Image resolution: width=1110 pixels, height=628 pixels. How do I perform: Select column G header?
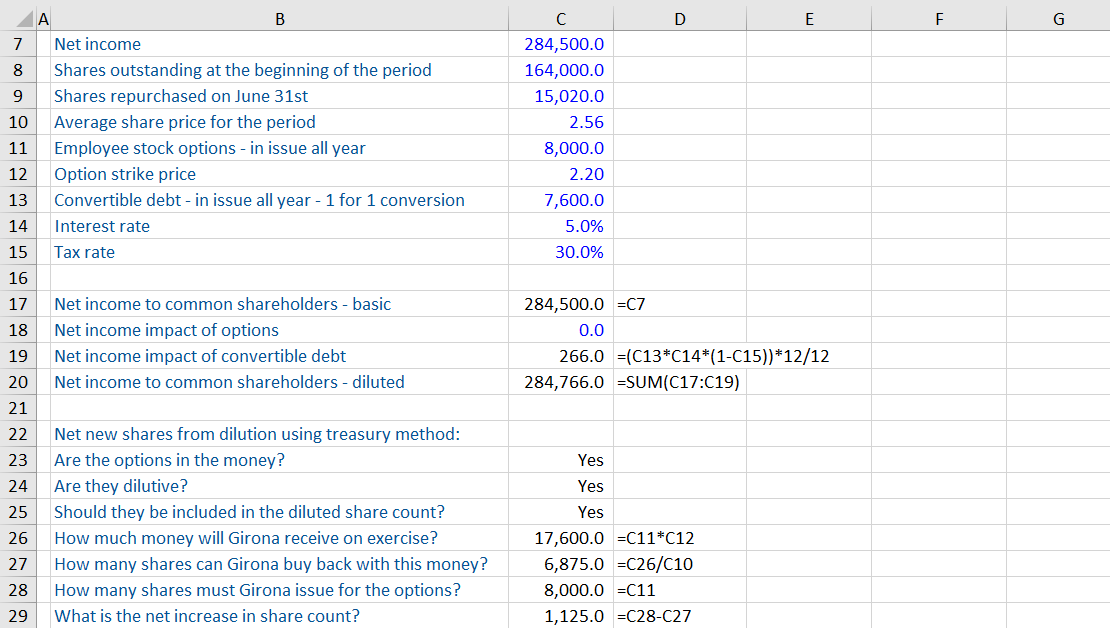click(1058, 18)
